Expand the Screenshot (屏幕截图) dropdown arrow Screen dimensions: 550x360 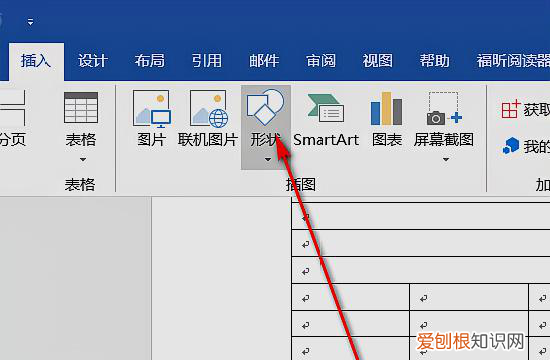click(x=446, y=160)
